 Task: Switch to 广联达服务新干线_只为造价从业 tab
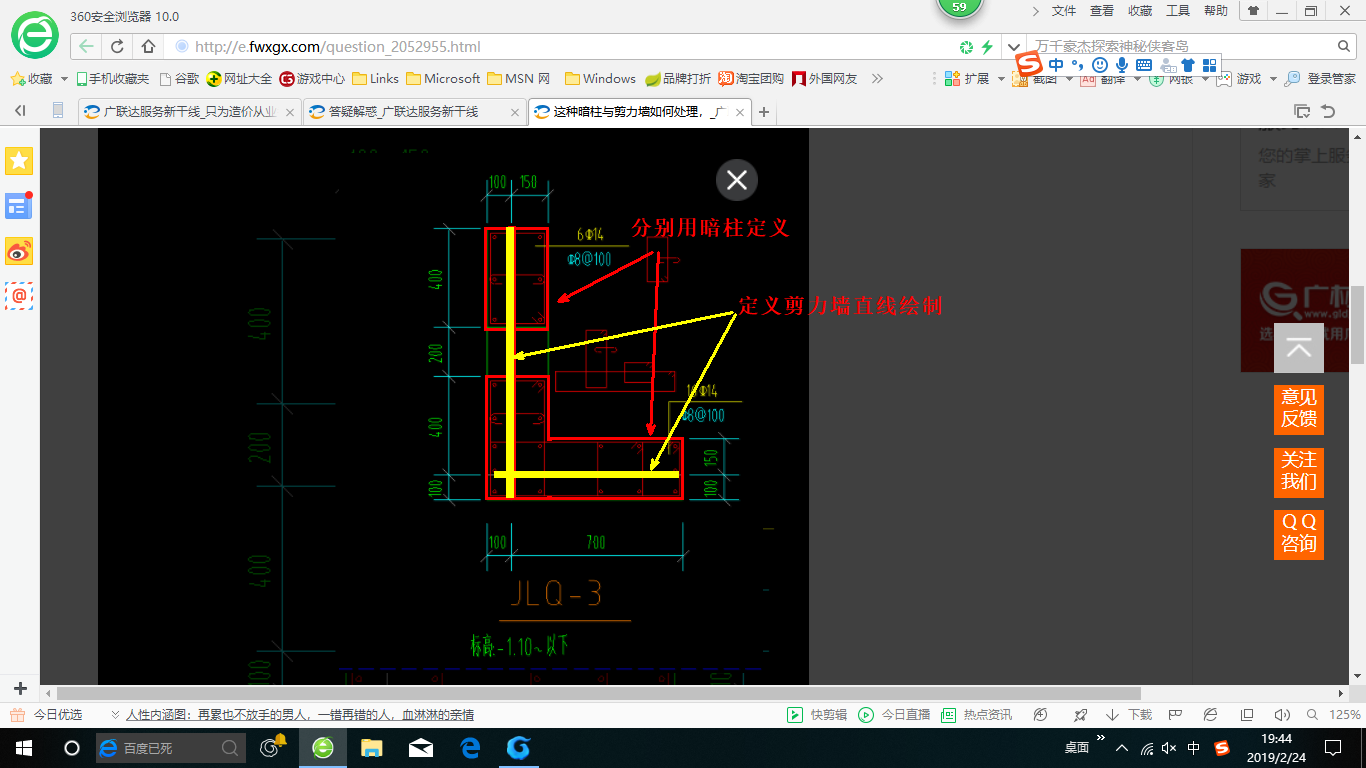(x=189, y=112)
